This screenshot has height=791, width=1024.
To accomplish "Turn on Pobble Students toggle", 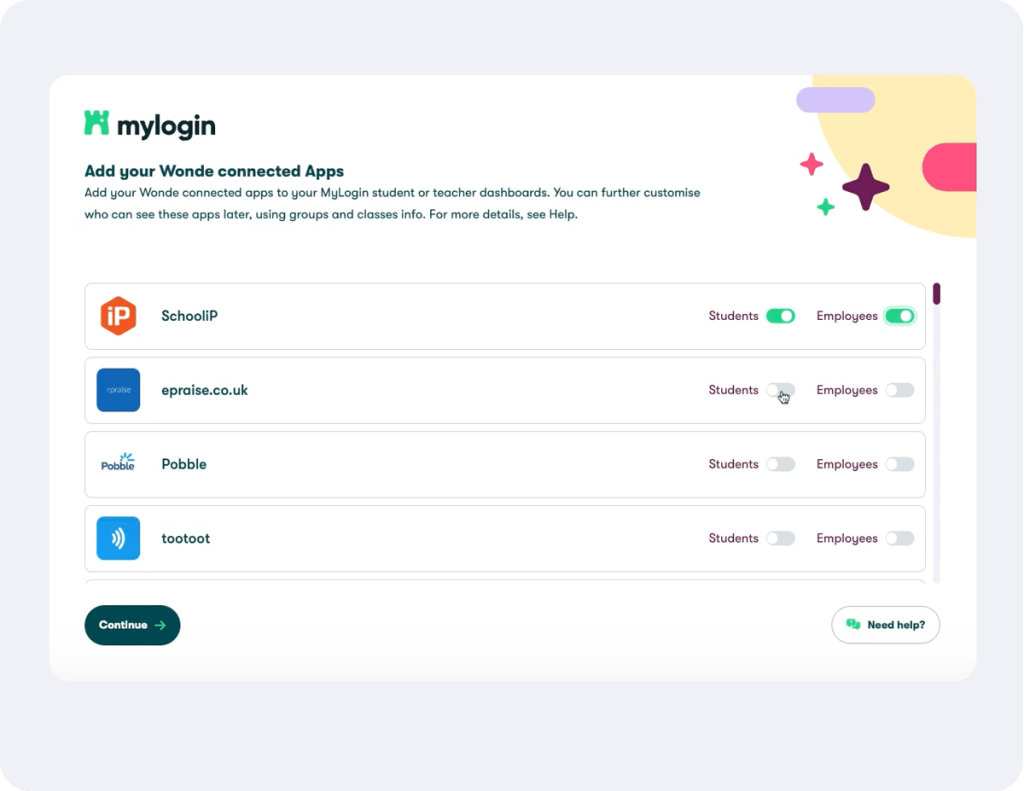I will coord(780,464).
